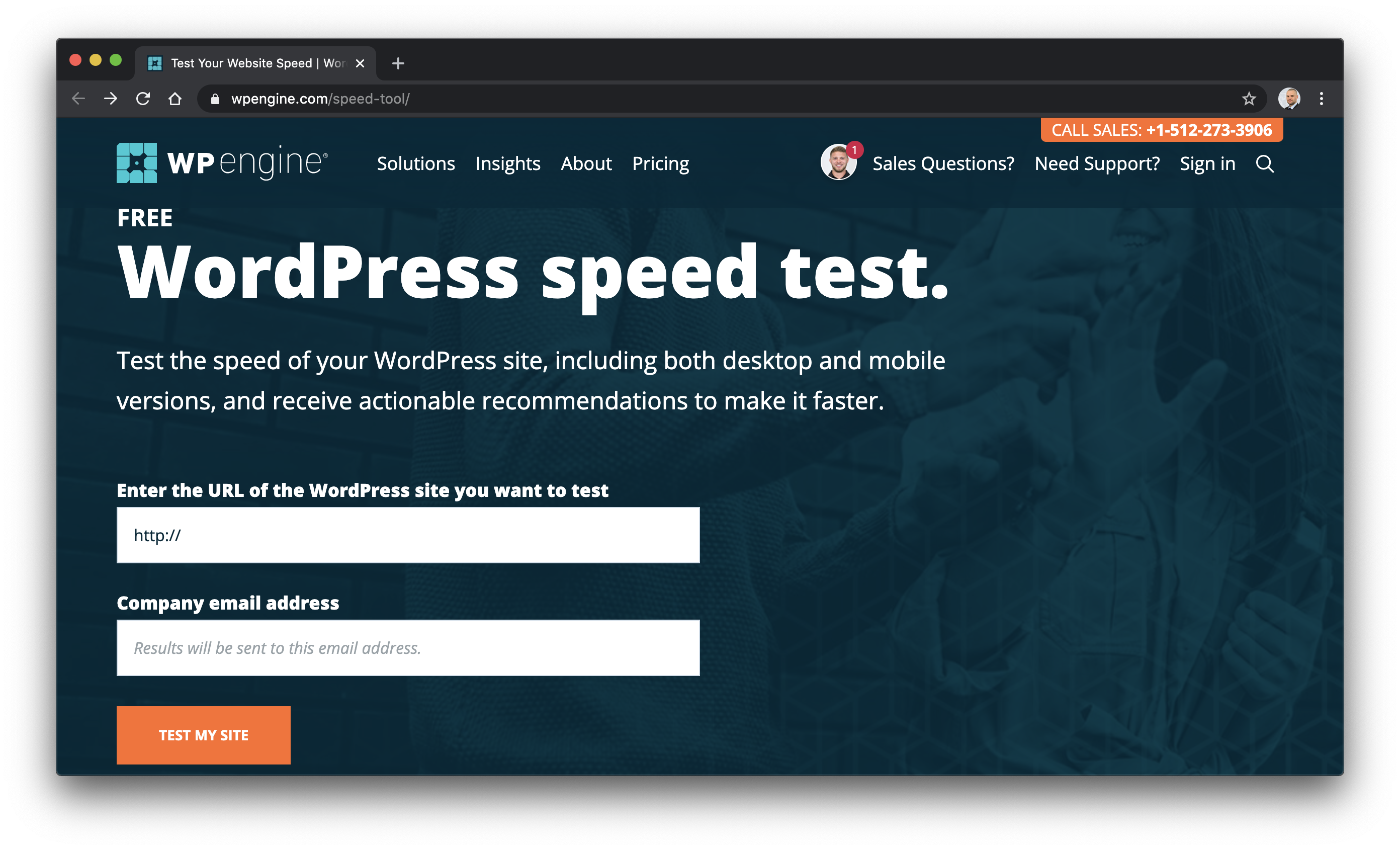Click the CALL SALES phone number banner
The image size is (1400, 850).
[1161, 130]
